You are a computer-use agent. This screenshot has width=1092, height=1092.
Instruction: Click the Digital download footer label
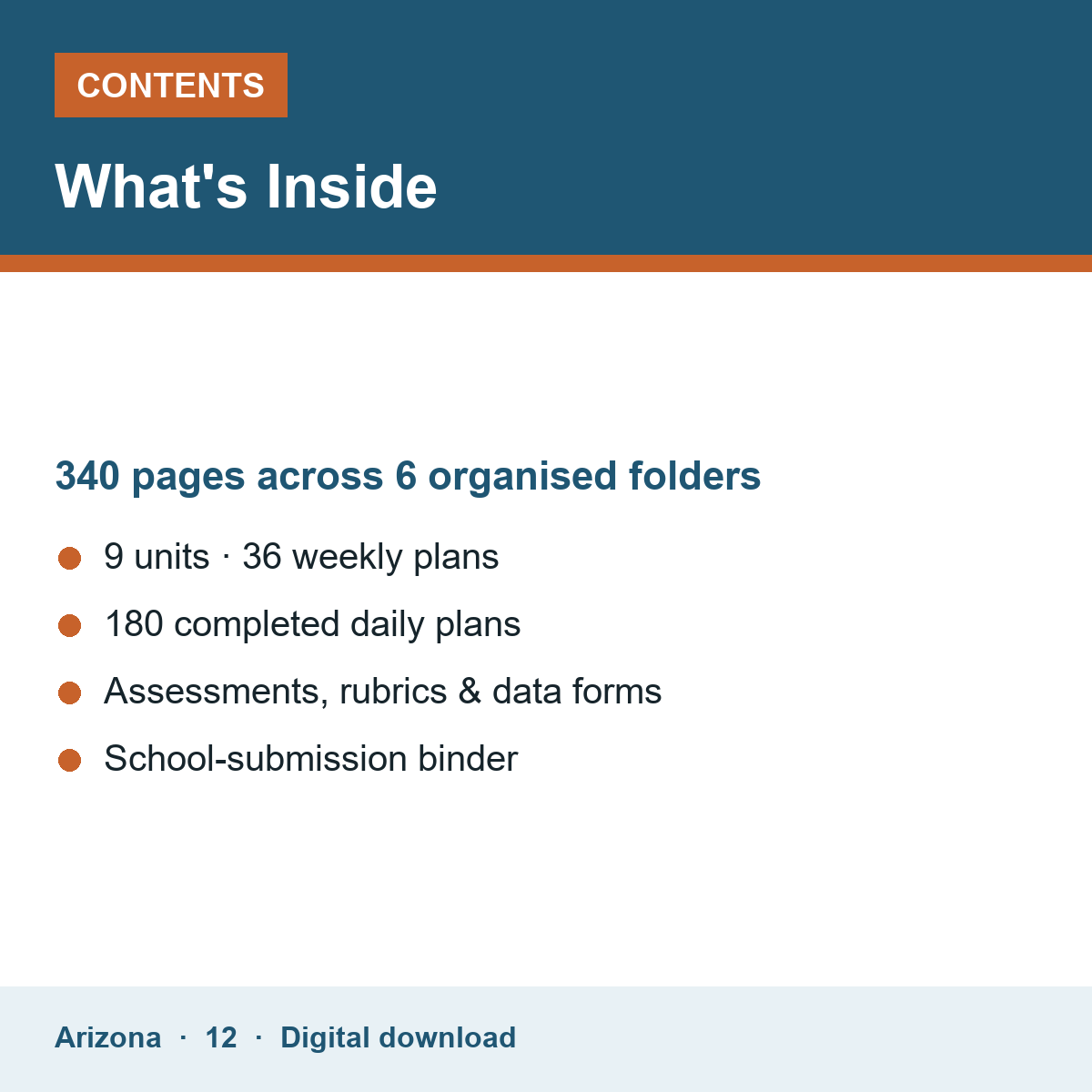tap(398, 1037)
